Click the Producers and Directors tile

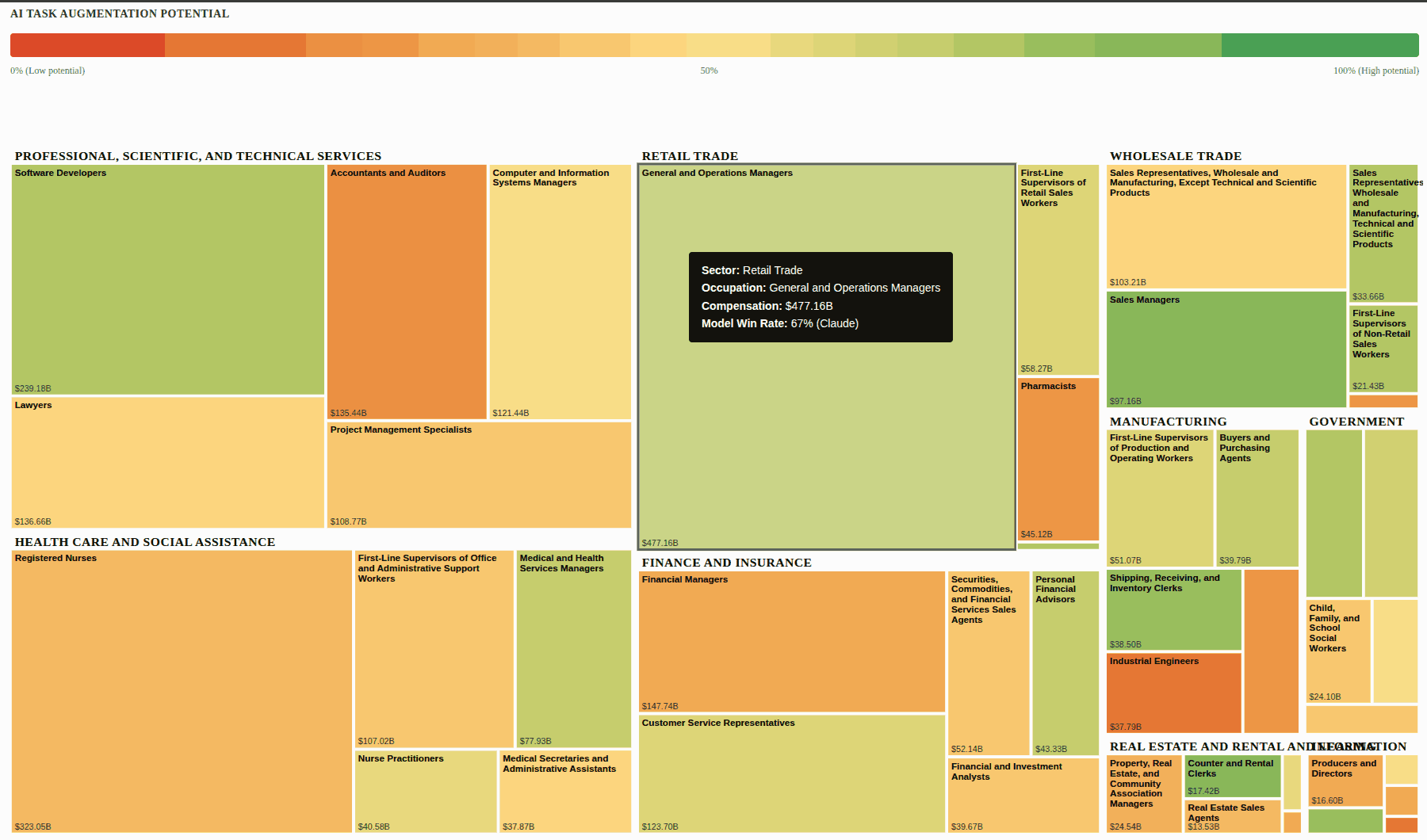click(1345, 781)
